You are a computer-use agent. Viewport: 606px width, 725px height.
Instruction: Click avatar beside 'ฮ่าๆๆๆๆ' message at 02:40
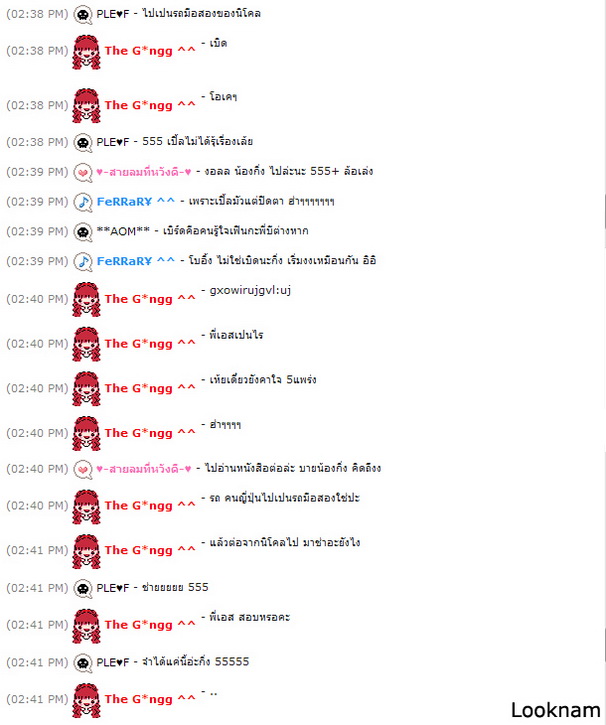tap(86, 433)
